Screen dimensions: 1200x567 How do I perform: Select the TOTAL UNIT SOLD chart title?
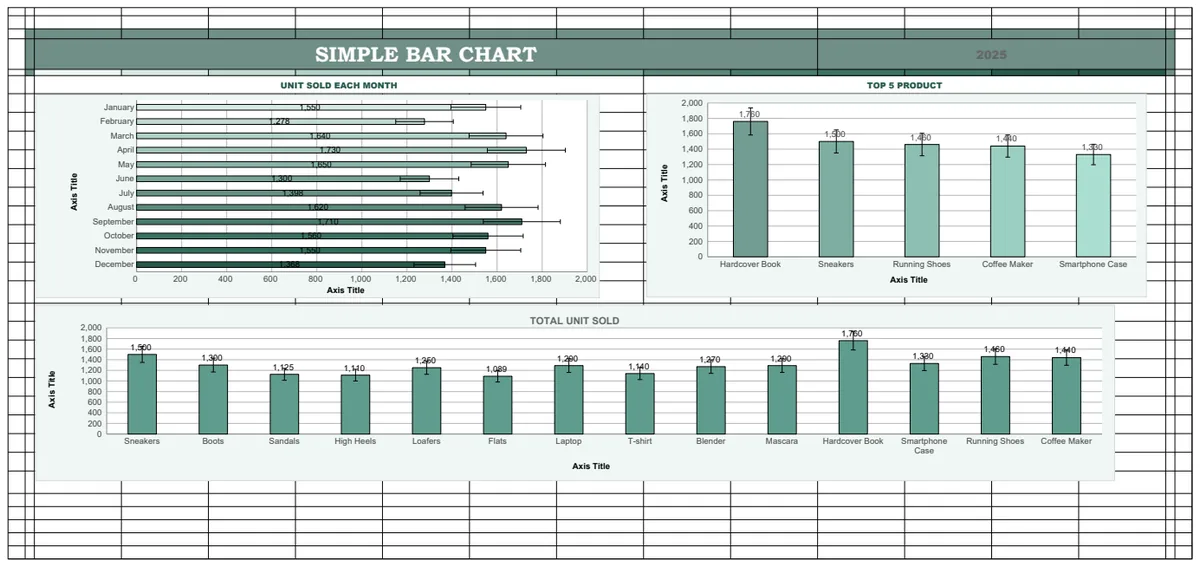point(574,321)
